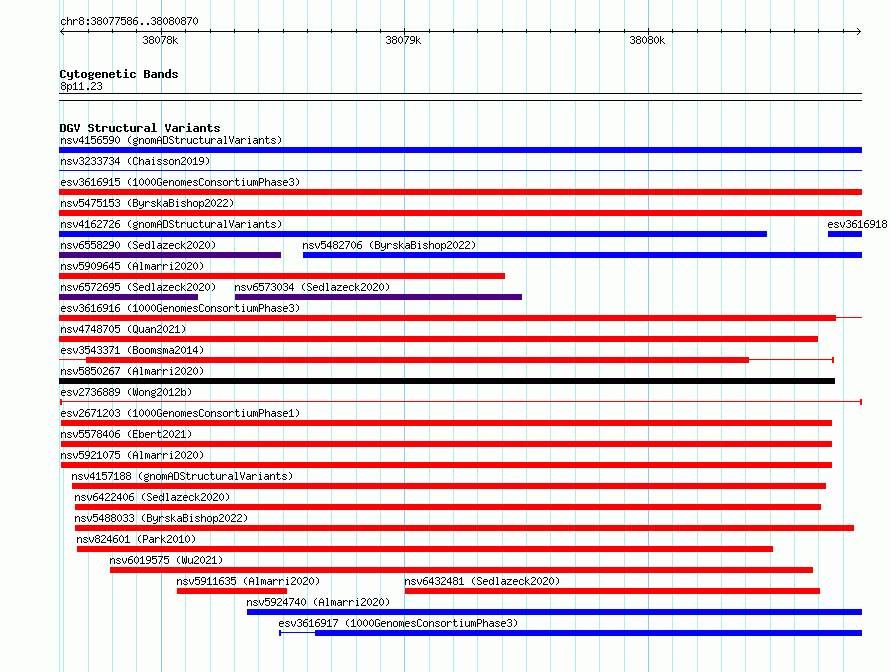Open the nsv6558290 (Sedlazeck2020) label
The height and width of the screenshot is (672, 890).
pos(138,245)
